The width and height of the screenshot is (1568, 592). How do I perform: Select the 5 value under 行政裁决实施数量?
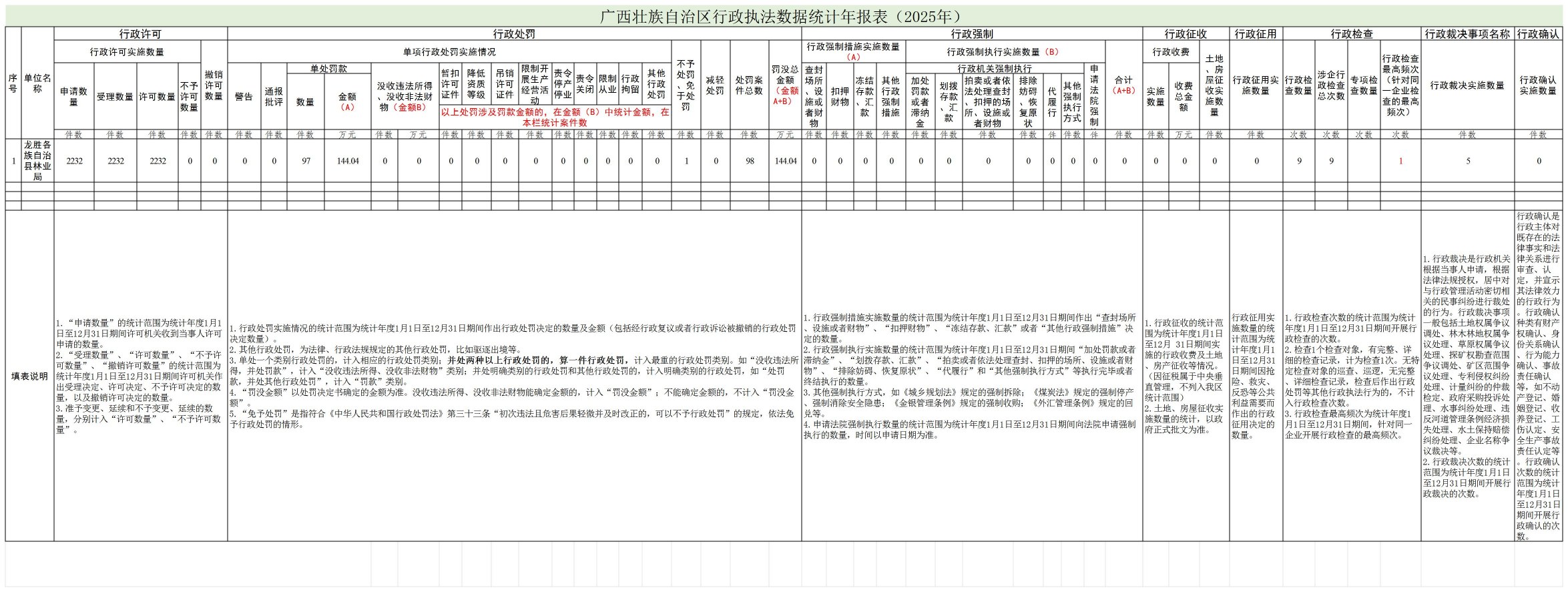coord(1468,161)
